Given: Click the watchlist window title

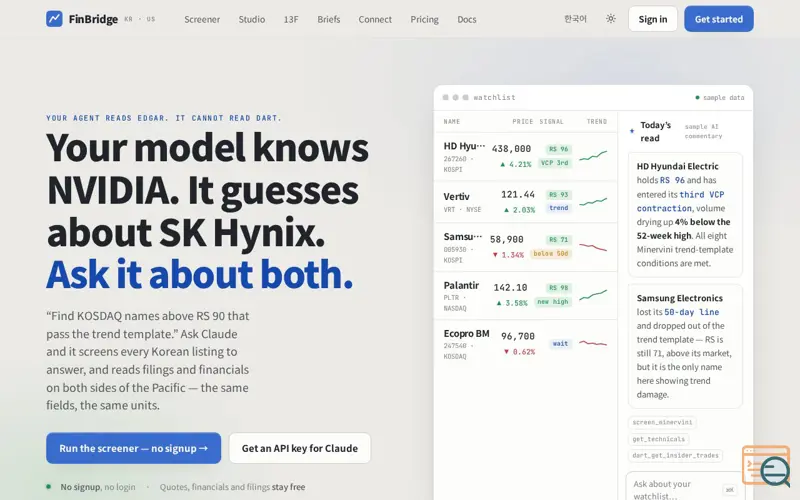Looking at the screenshot, I should pos(494,97).
